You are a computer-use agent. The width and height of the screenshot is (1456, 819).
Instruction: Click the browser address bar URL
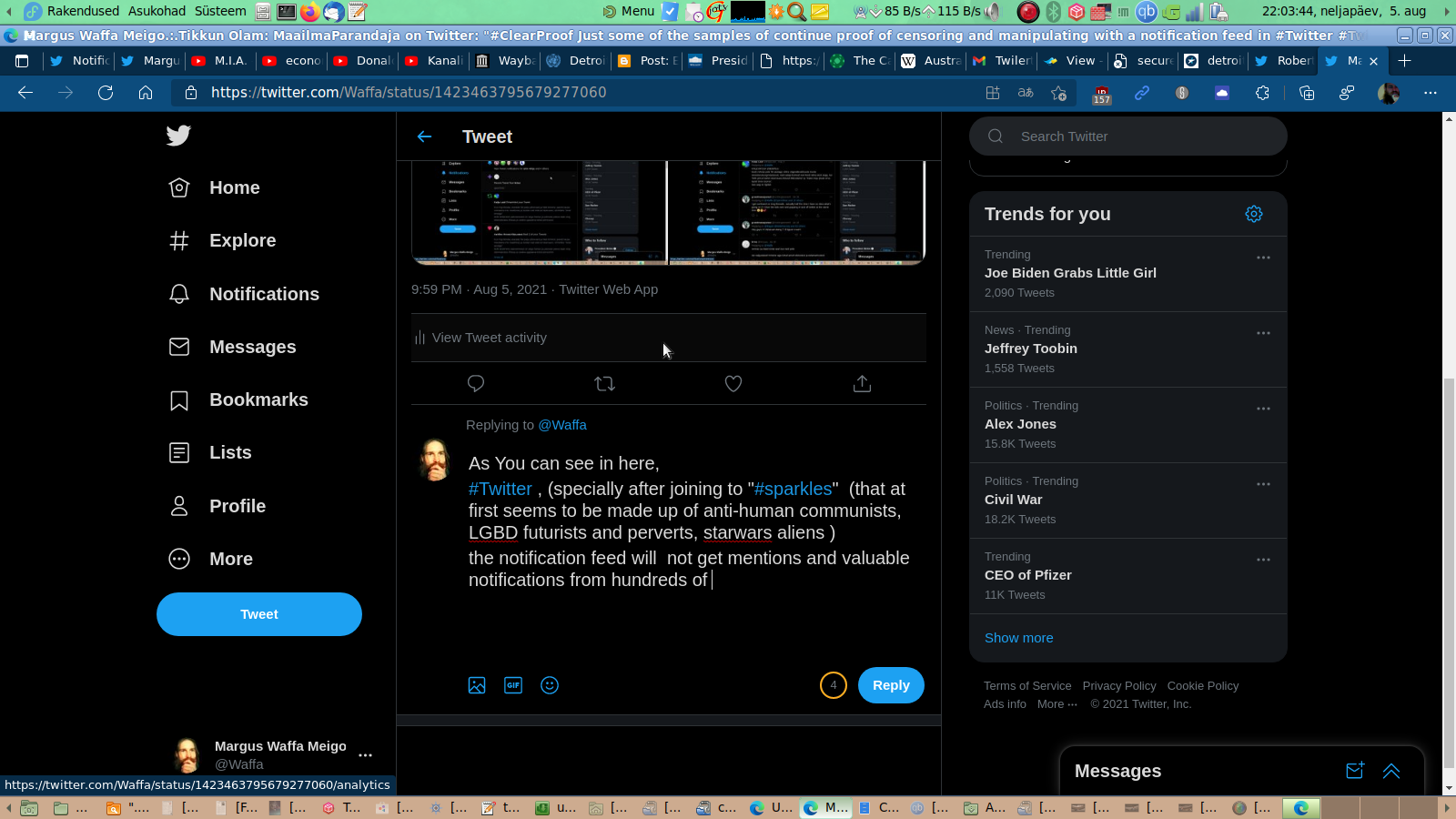tap(409, 93)
